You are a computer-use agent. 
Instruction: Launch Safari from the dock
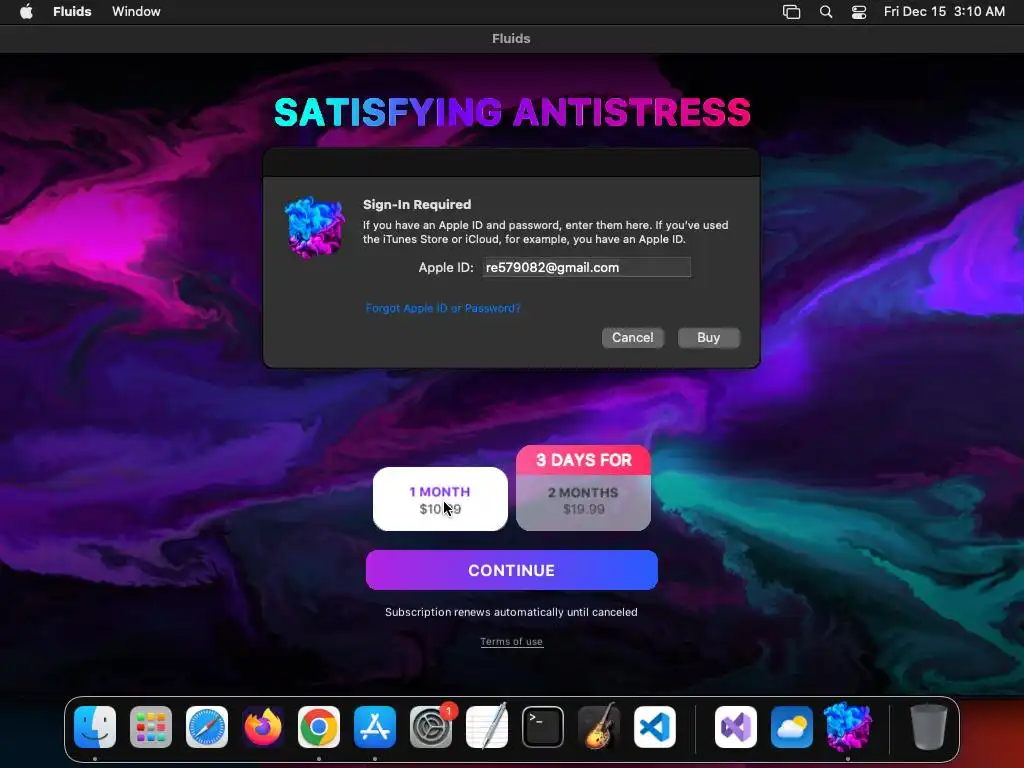tap(207, 727)
